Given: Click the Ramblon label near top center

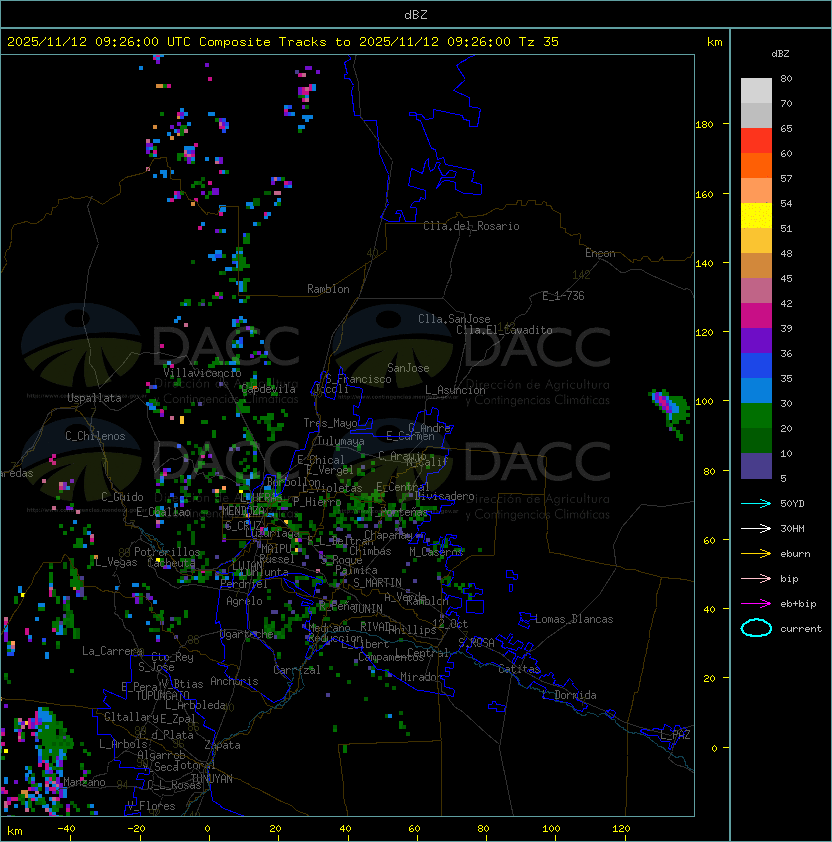Looking at the screenshot, I should coord(328,289).
